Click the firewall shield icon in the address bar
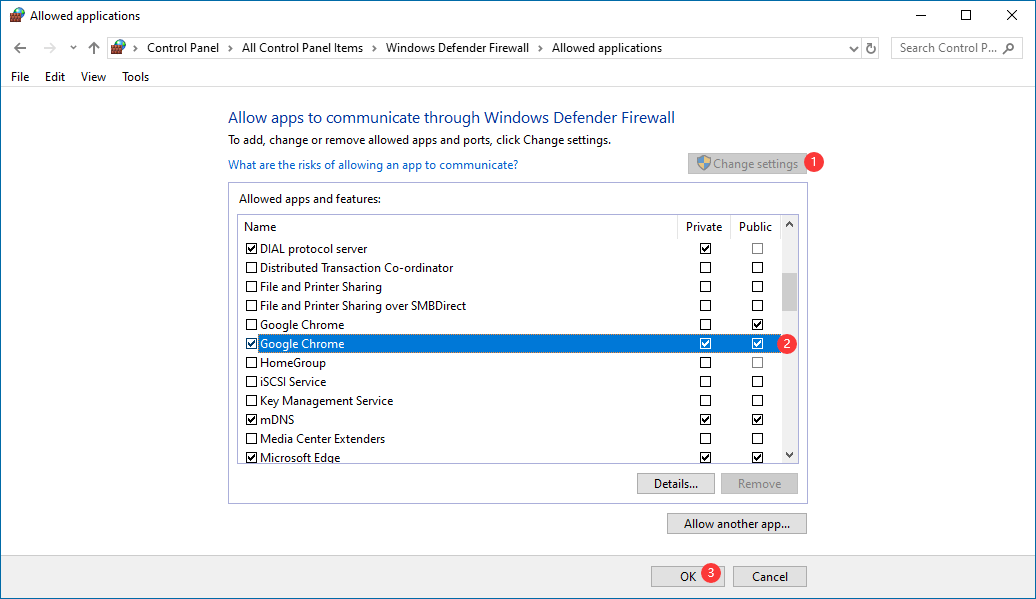 pos(118,47)
